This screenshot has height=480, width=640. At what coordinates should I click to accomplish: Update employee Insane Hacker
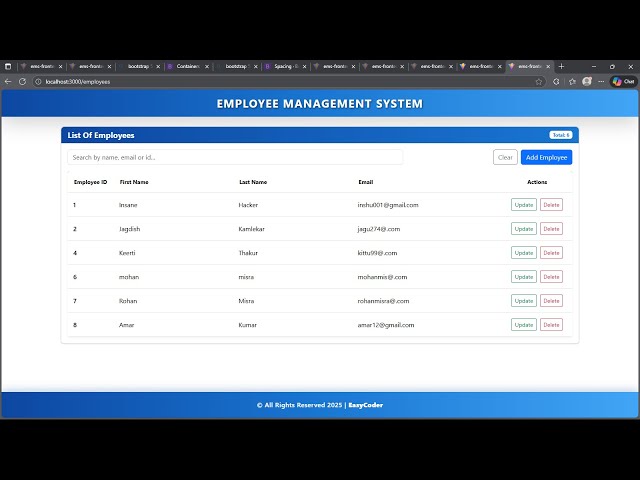coord(524,205)
